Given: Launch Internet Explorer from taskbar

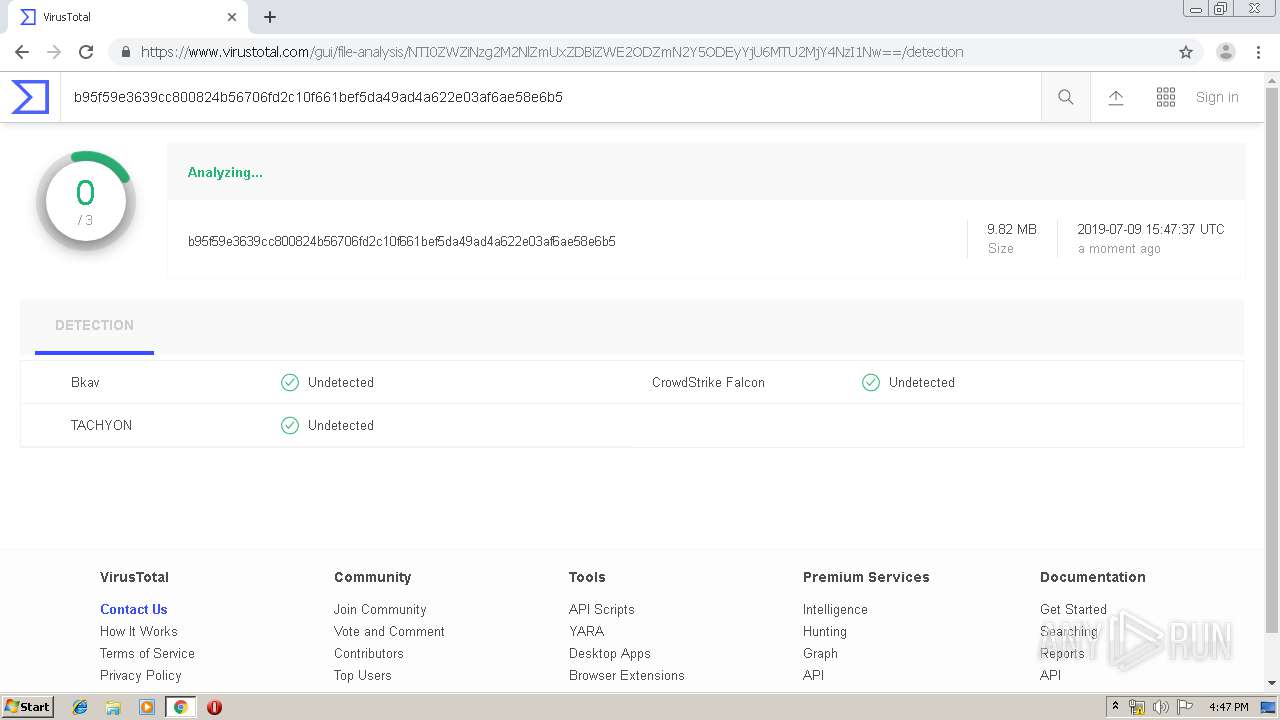Looking at the screenshot, I should pos(80,707).
